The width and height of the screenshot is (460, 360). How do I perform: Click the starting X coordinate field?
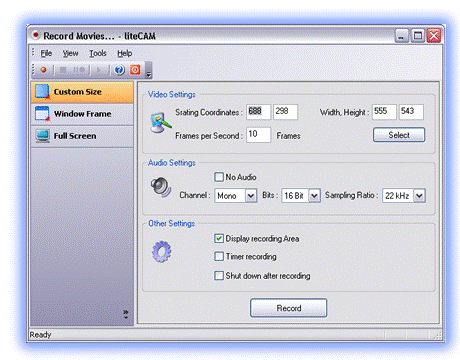(x=258, y=112)
